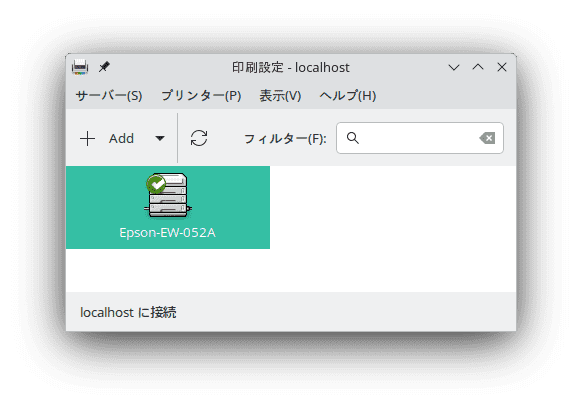Open the プリンター(P) menu
The image size is (582, 409).
(x=201, y=96)
